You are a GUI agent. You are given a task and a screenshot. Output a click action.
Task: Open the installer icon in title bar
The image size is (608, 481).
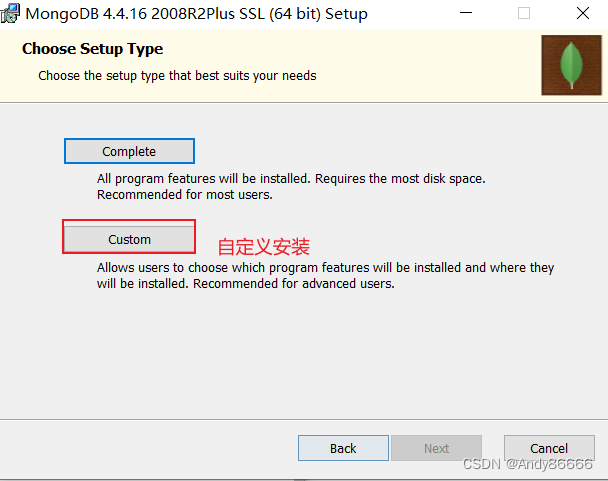(x=10, y=14)
